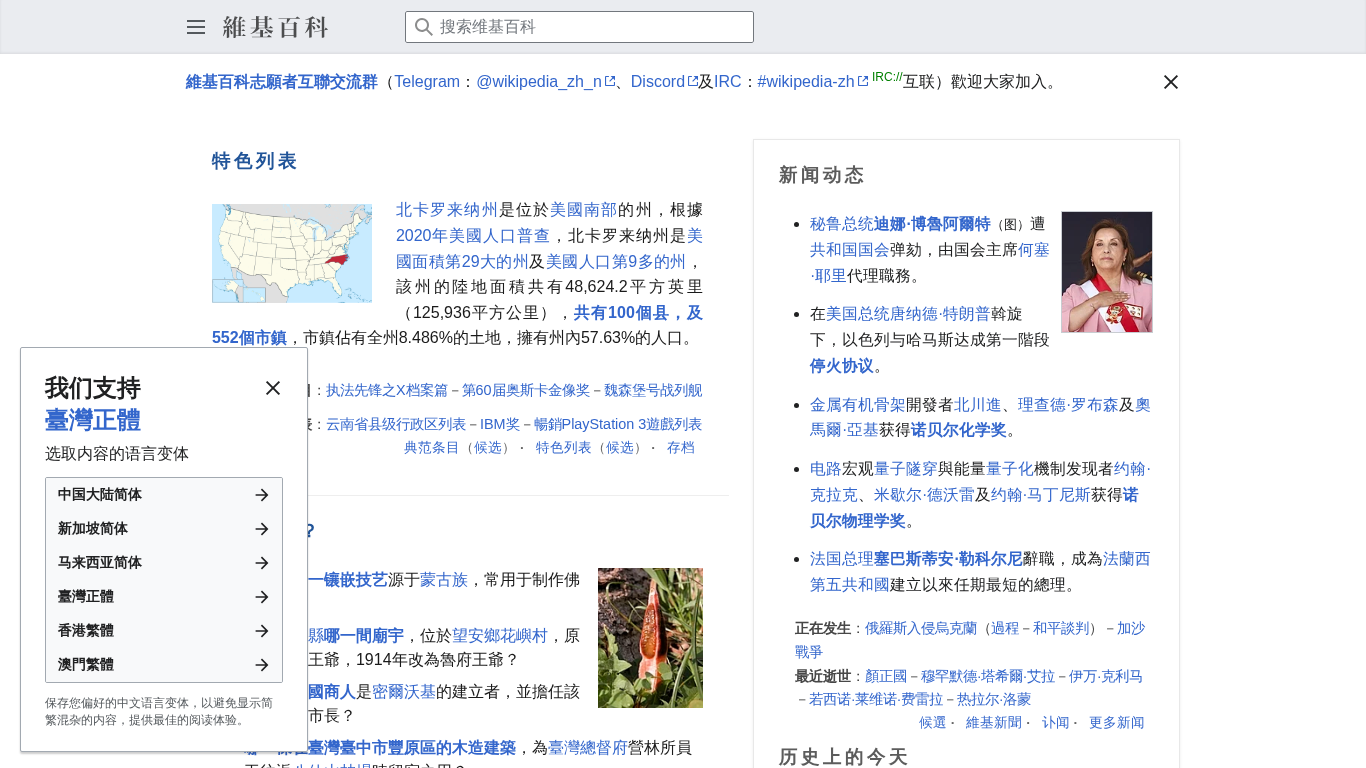The width and height of the screenshot is (1366, 768).
Task: Open the 云南省县级行政区列表 link
Action: [x=396, y=424]
